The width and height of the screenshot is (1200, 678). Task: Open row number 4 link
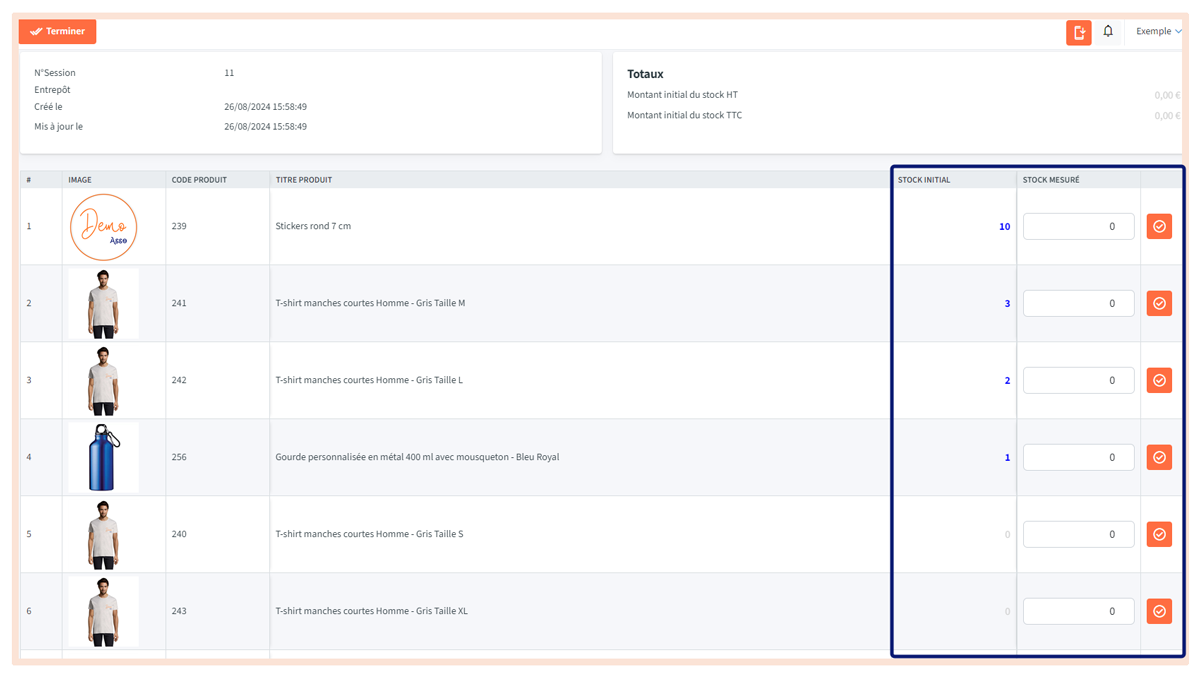29,458
